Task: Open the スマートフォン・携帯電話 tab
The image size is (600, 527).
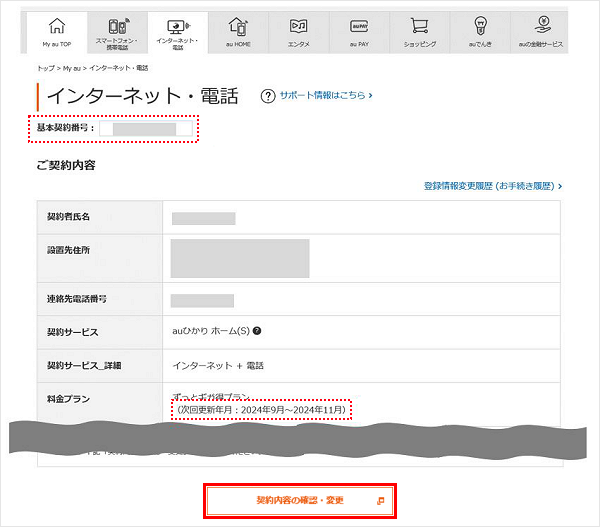Action: pos(117,33)
